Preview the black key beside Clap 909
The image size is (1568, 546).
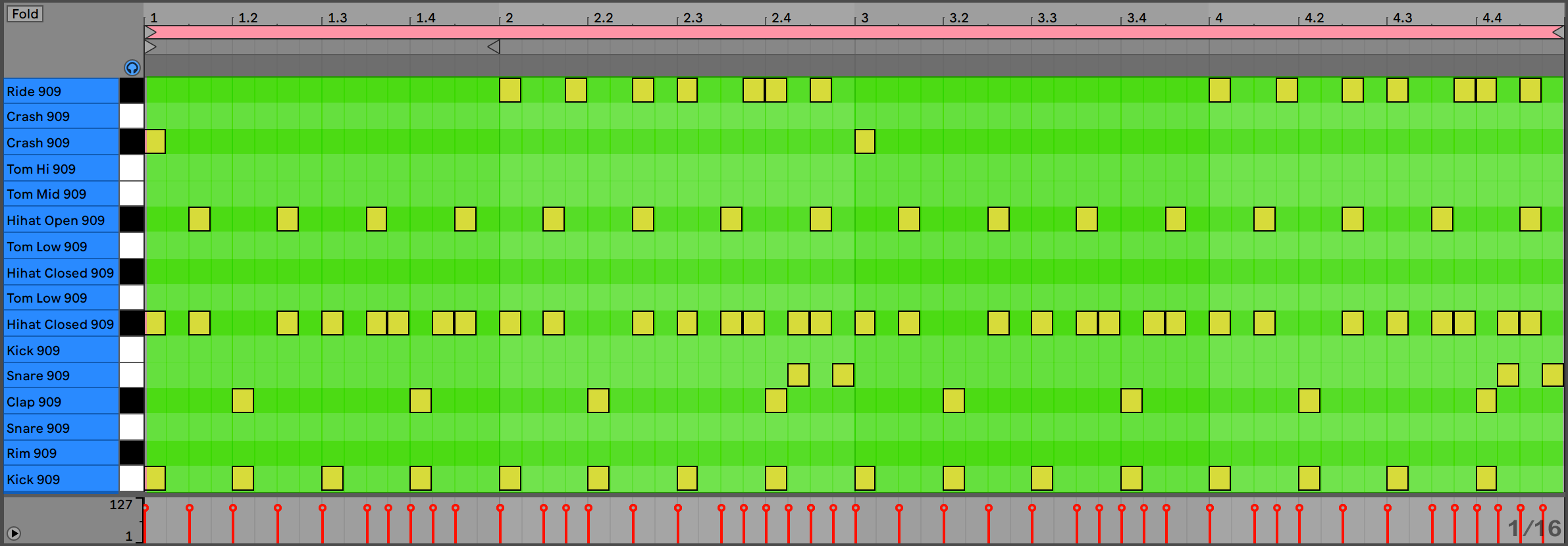click(132, 401)
